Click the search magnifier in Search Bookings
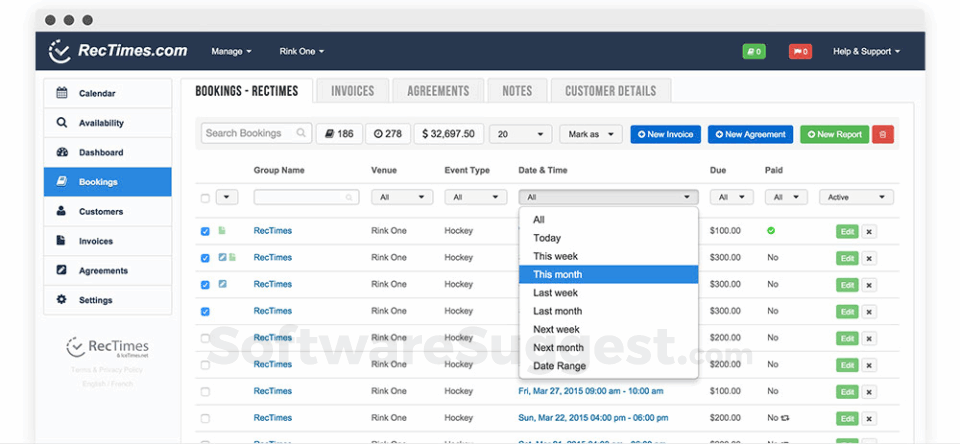The height and width of the screenshot is (444, 960). coord(301,133)
